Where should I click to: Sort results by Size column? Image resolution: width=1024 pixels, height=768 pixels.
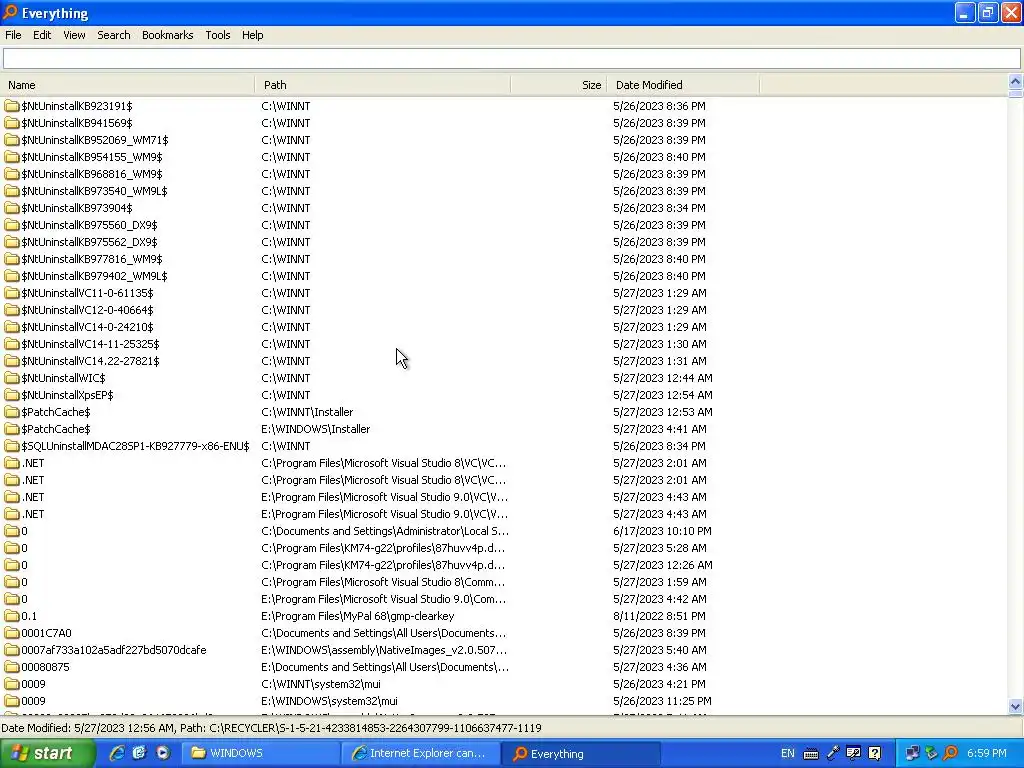(558, 85)
